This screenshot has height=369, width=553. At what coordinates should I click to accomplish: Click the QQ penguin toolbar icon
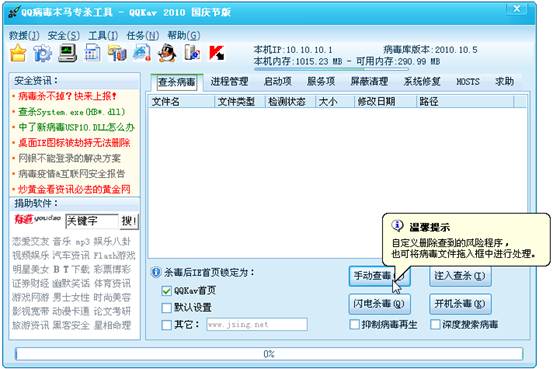point(167,53)
